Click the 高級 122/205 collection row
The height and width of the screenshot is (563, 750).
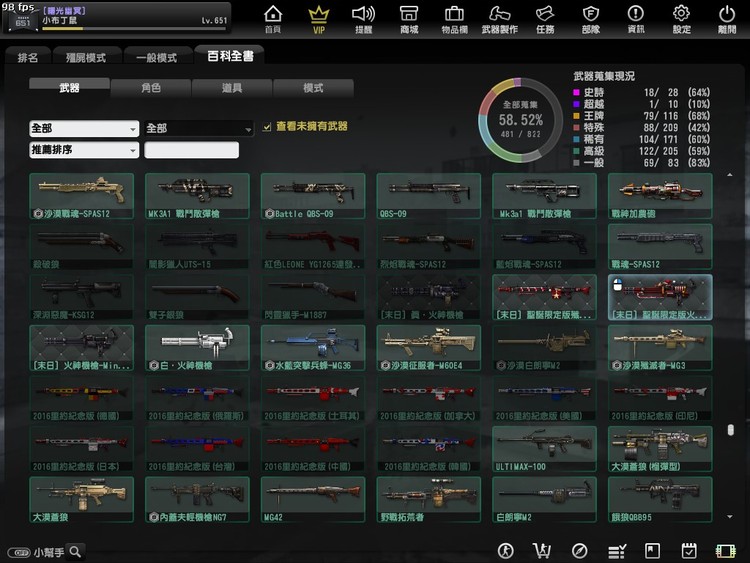pos(641,151)
